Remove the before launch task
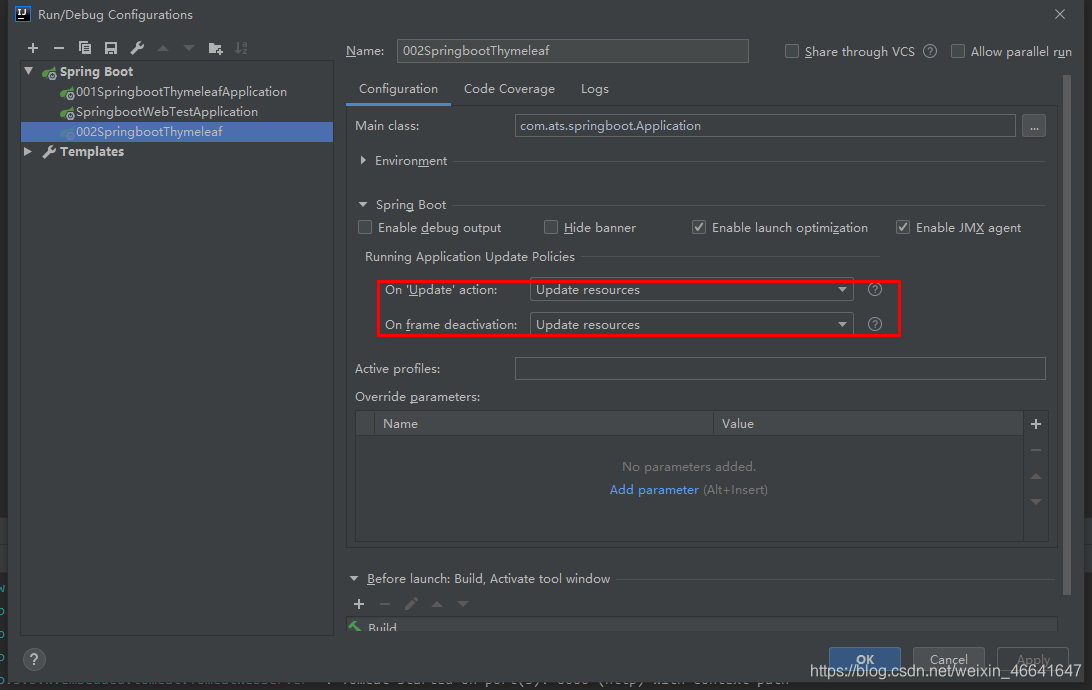This screenshot has height=690, width=1092. (x=384, y=604)
